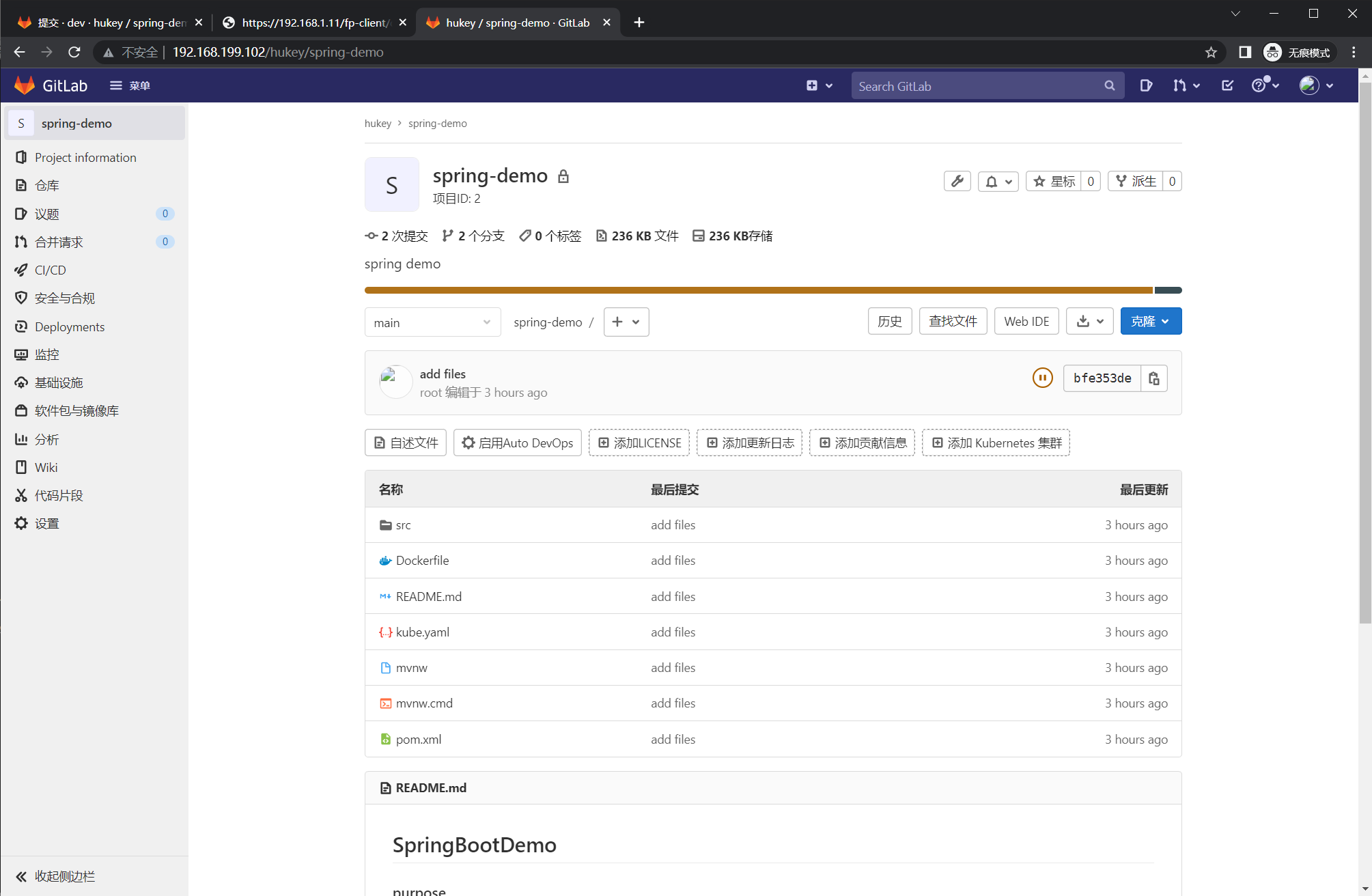The width and height of the screenshot is (1372, 896).
Task: Copy commit SHA bfe353de
Action: (1153, 378)
